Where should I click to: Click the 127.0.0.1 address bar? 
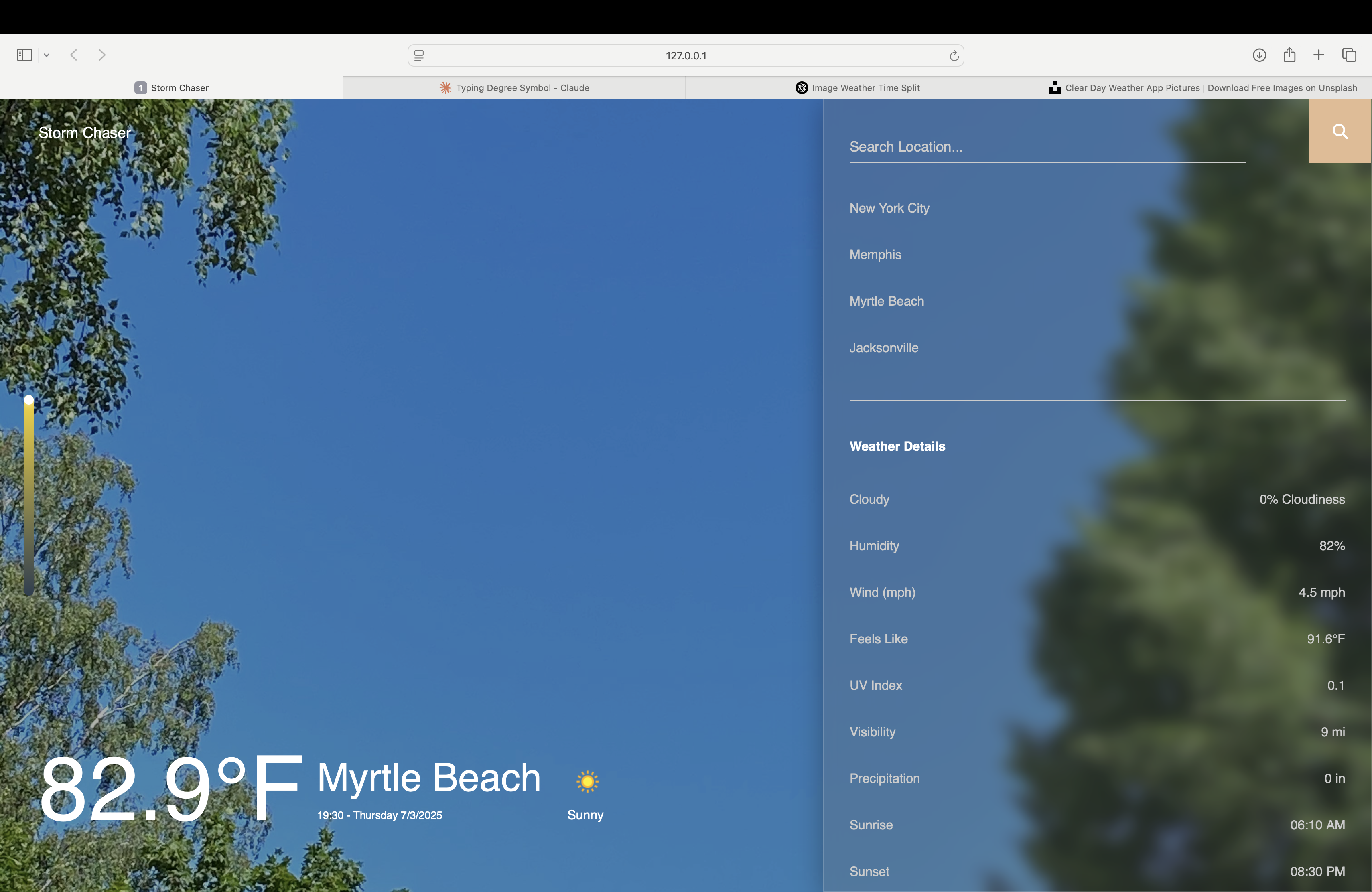click(x=686, y=55)
